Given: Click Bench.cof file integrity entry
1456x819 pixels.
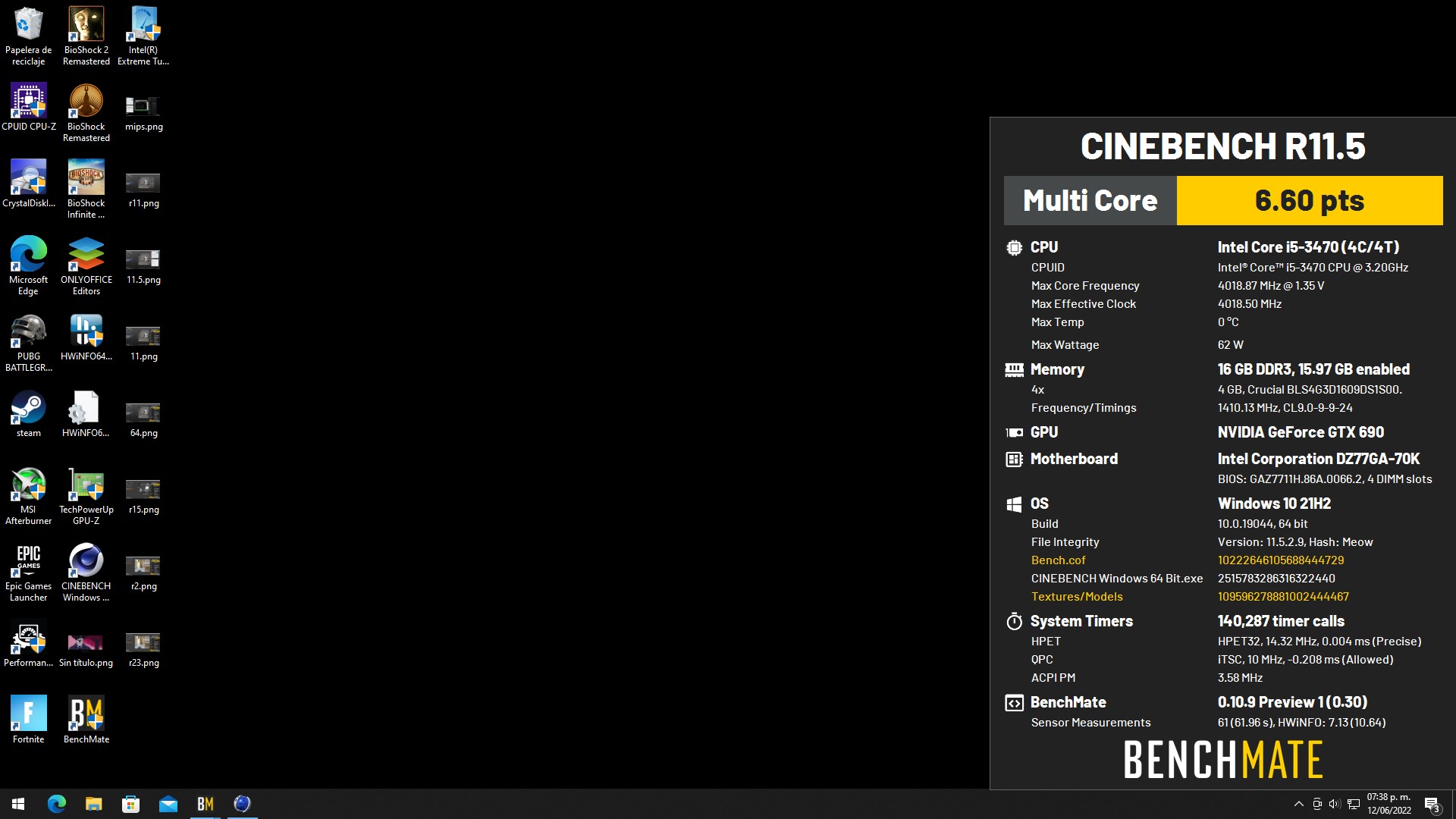Looking at the screenshot, I should pos(1058,560).
